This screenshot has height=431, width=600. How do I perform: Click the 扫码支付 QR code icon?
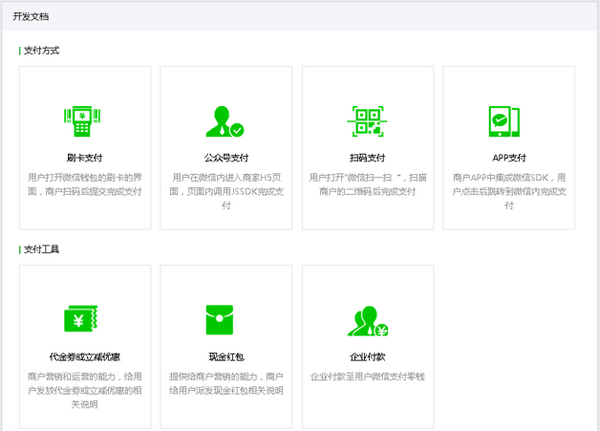click(x=367, y=121)
